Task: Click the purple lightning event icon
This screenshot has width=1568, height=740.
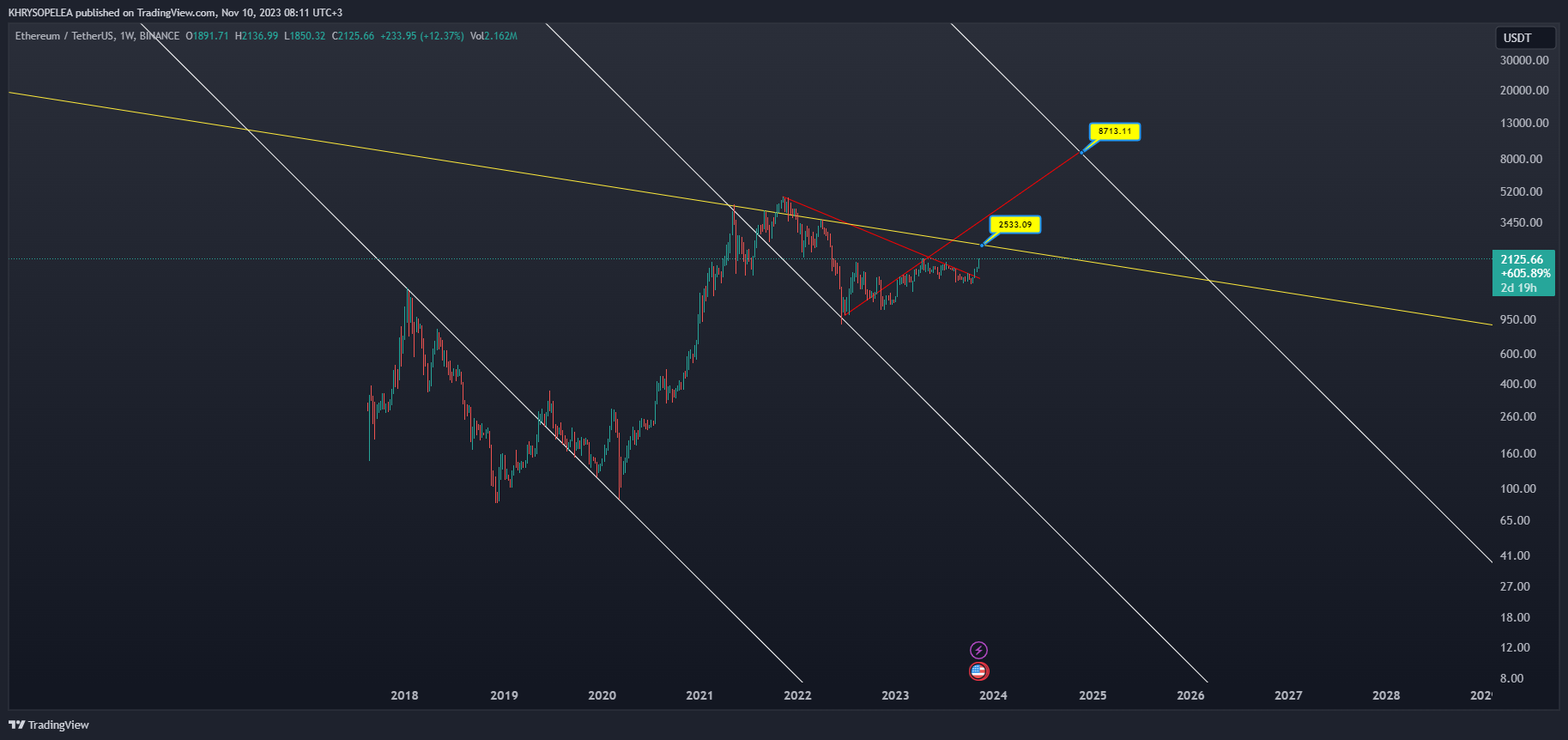Action: [978, 650]
